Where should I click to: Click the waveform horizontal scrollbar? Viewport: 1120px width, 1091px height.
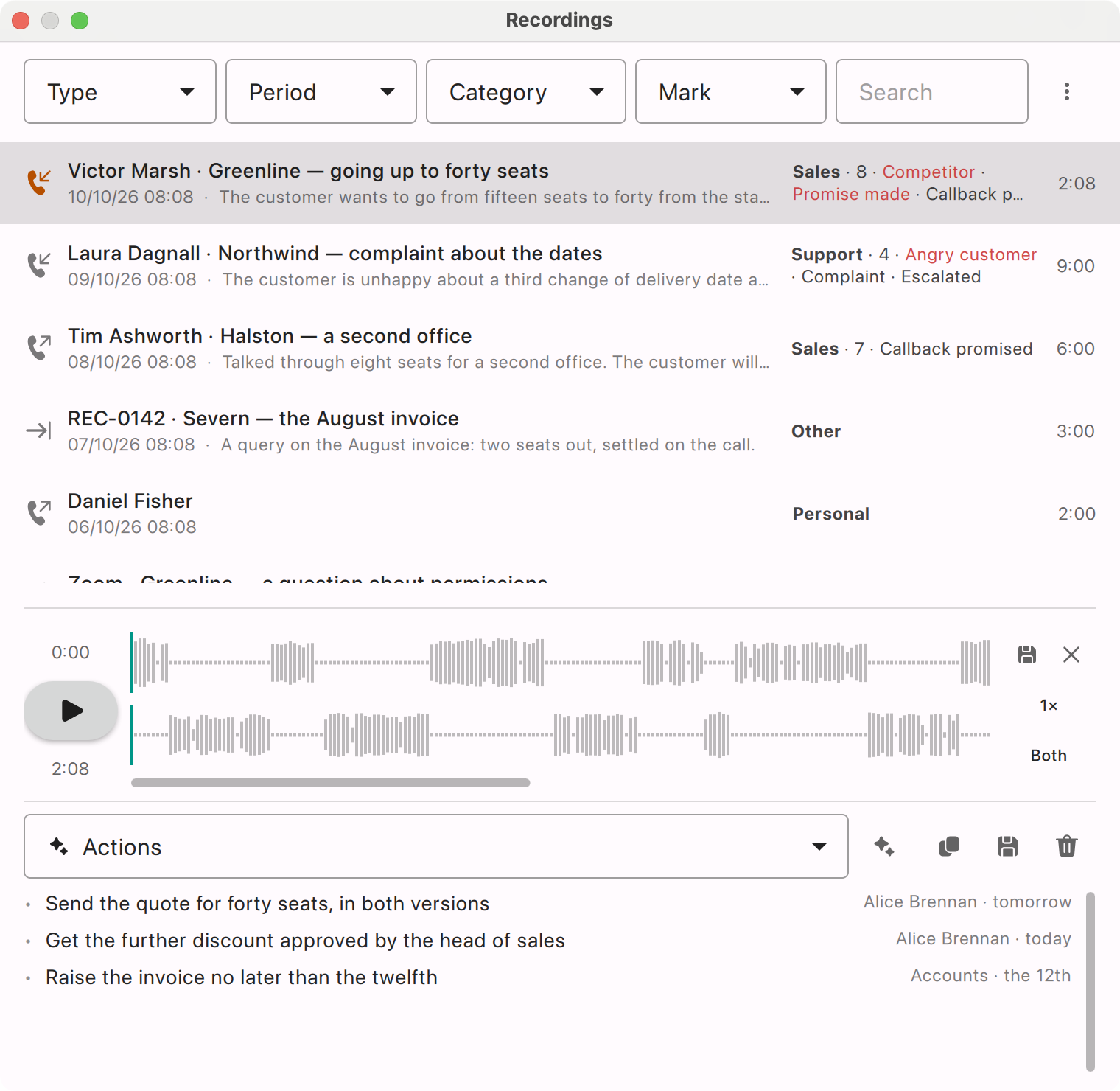click(x=331, y=783)
